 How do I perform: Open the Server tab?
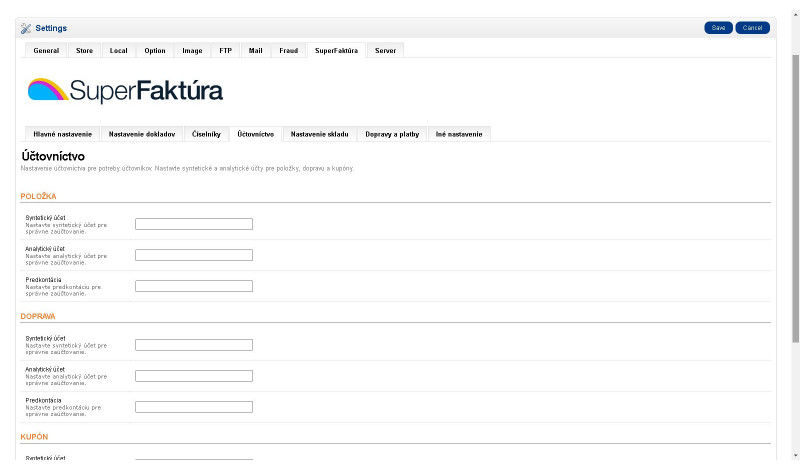click(385, 51)
